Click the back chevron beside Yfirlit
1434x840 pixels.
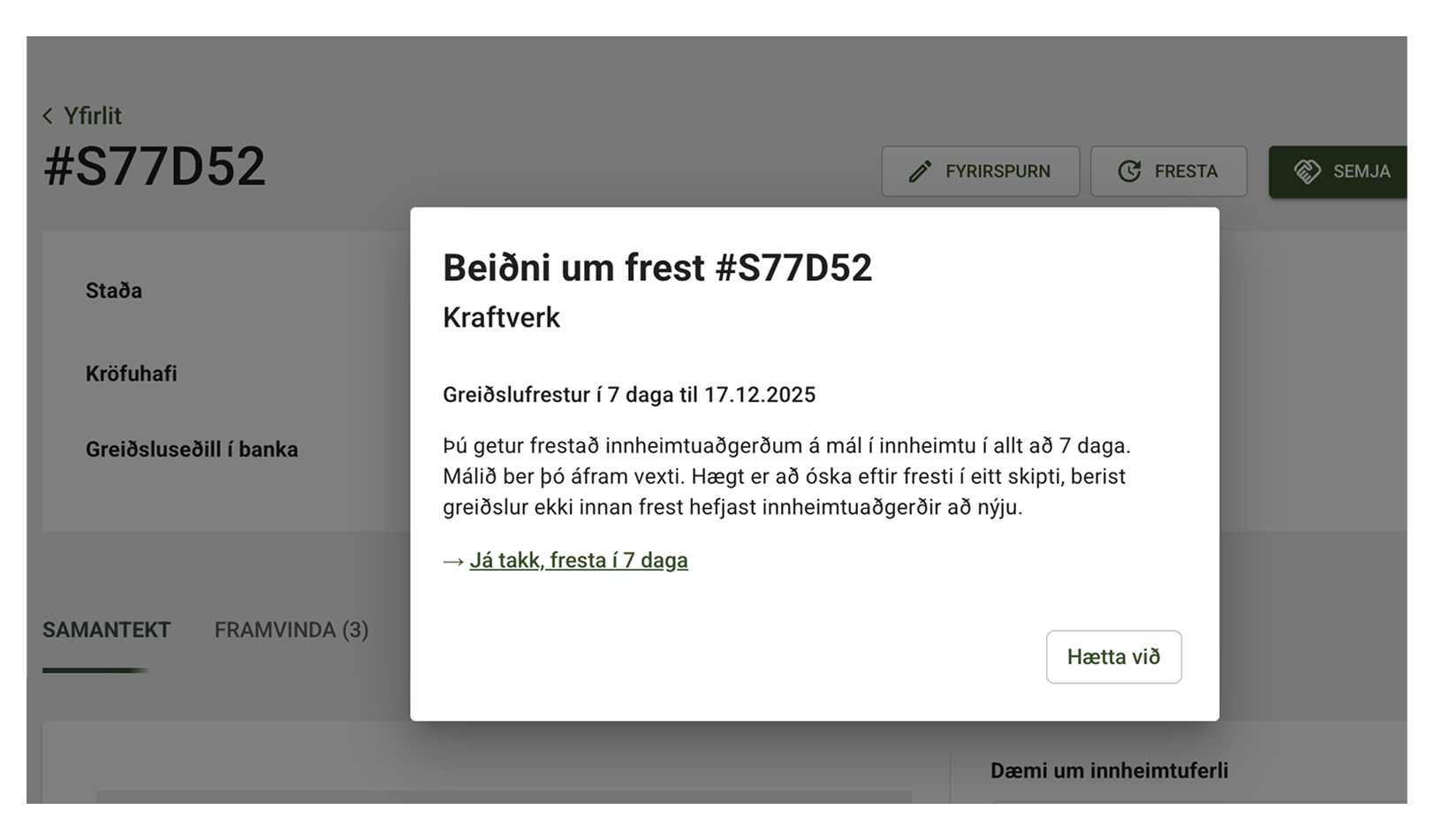point(48,116)
